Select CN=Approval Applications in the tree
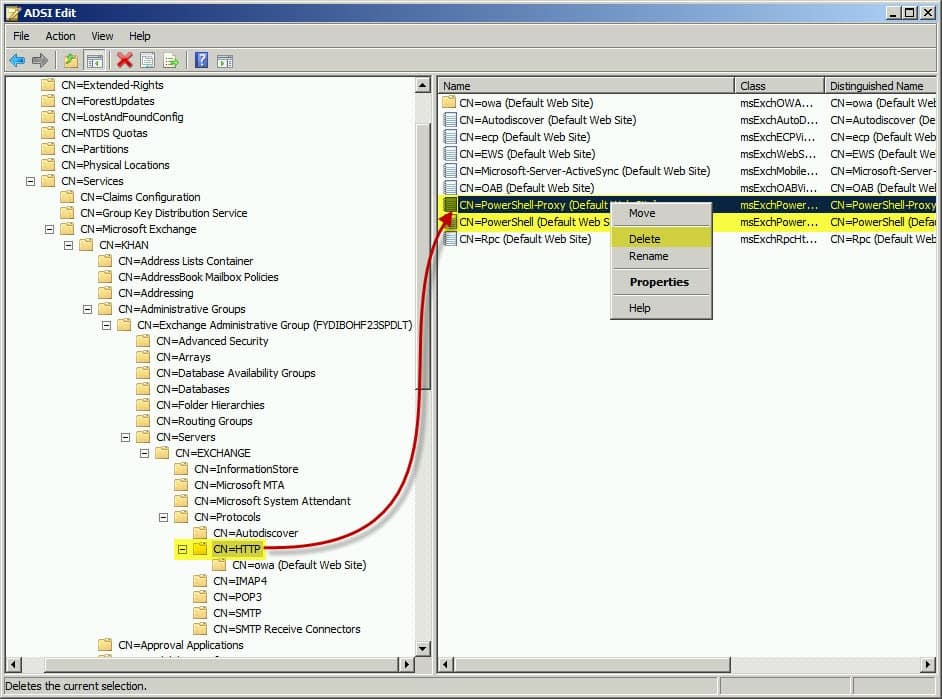942x699 pixels. click(x=181, y=645)
